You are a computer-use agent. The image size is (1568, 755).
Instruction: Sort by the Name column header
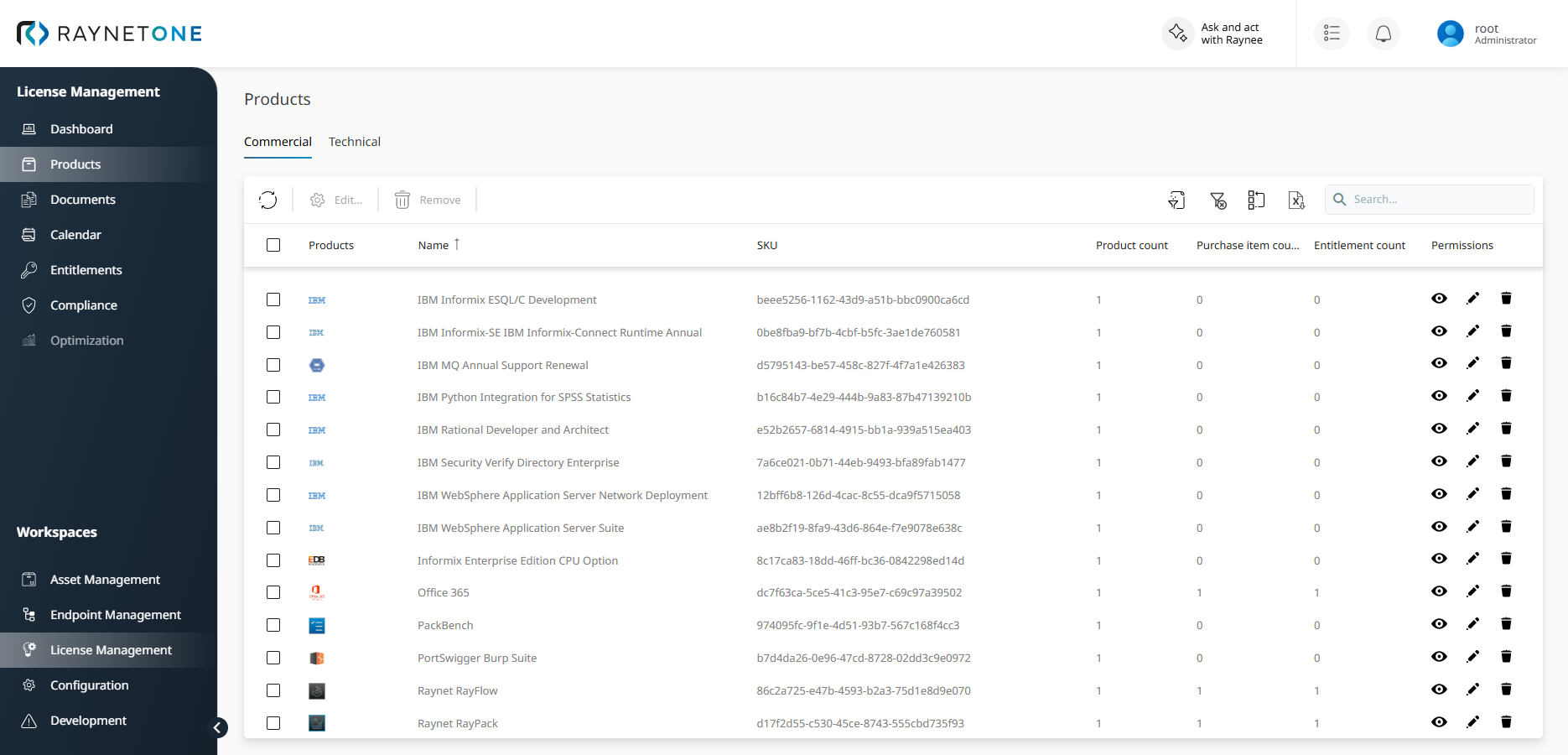coord(434,245)
